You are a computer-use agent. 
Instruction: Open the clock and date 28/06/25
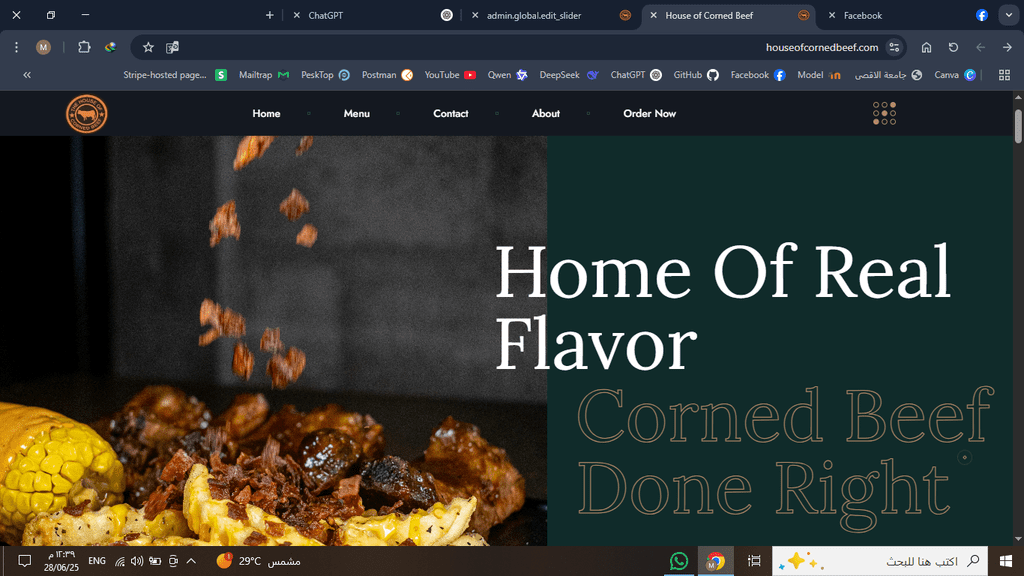(x=61, y=561)
